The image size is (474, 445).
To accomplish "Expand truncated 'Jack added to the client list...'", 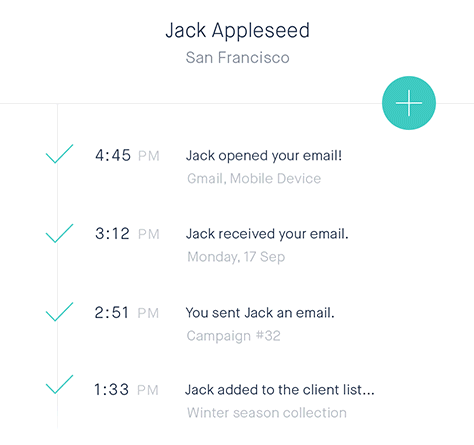I will (x=280, y=390).
